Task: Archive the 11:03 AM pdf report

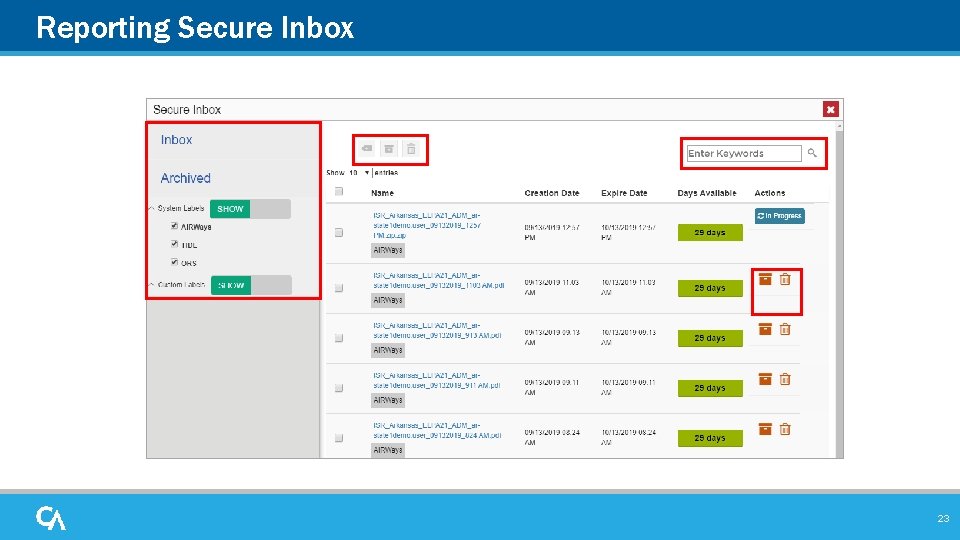Action: coord(765,279)
